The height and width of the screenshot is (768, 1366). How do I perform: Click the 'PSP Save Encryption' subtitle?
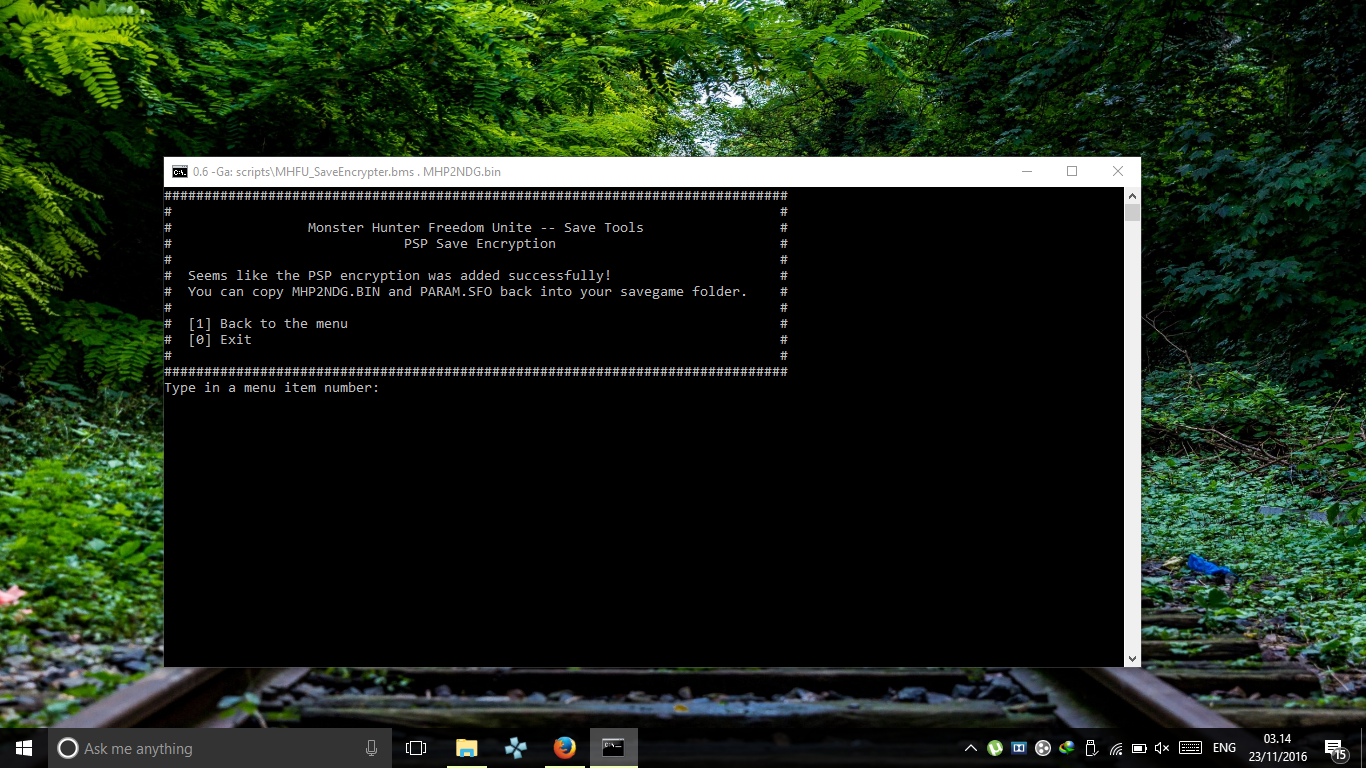[480, 244]
